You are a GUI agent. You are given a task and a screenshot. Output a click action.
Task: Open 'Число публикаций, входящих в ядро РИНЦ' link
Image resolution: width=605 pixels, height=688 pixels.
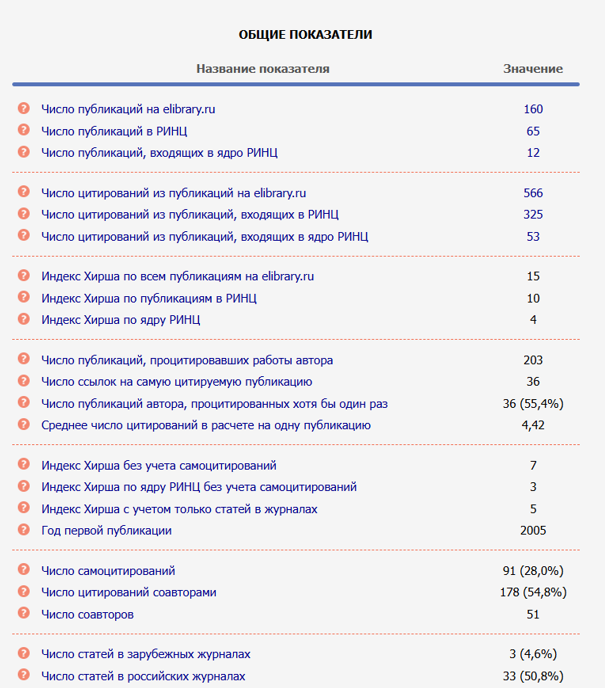point(159,153)
